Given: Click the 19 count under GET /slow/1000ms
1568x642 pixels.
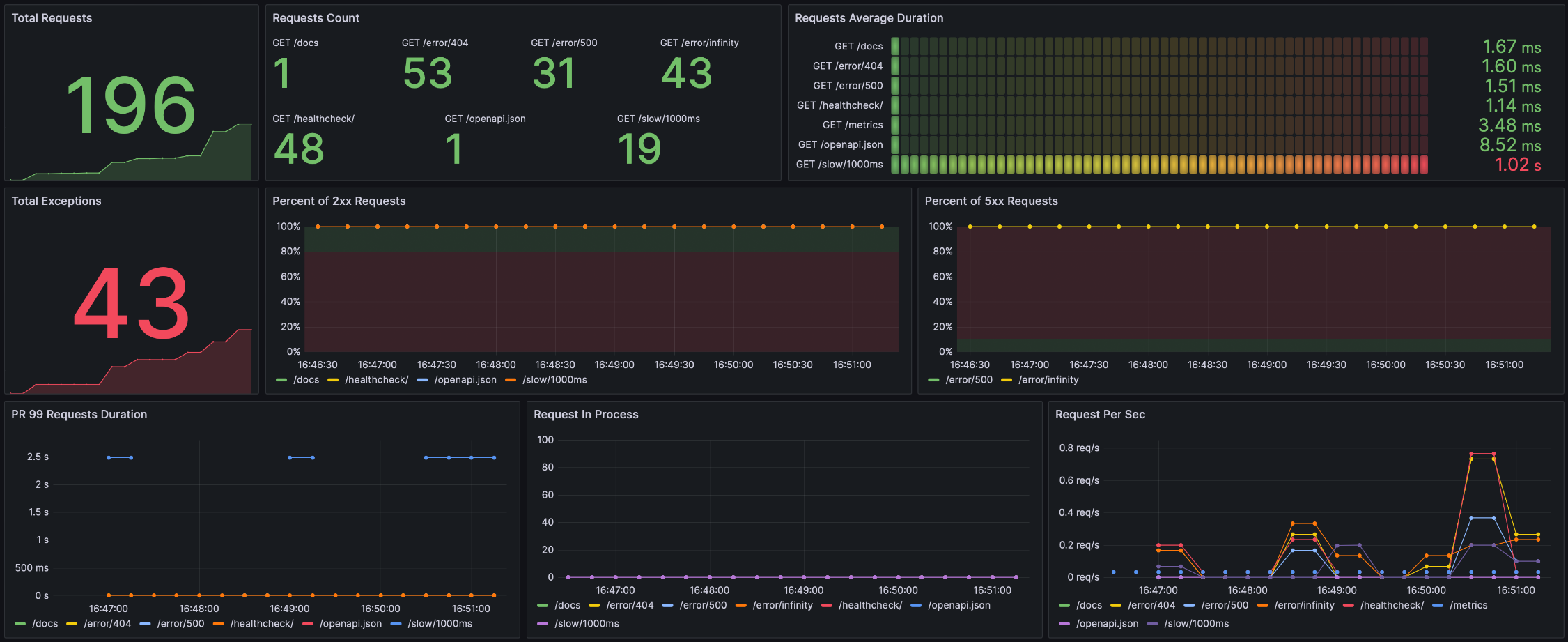Looking at the screenshot, I should (639, 148).
